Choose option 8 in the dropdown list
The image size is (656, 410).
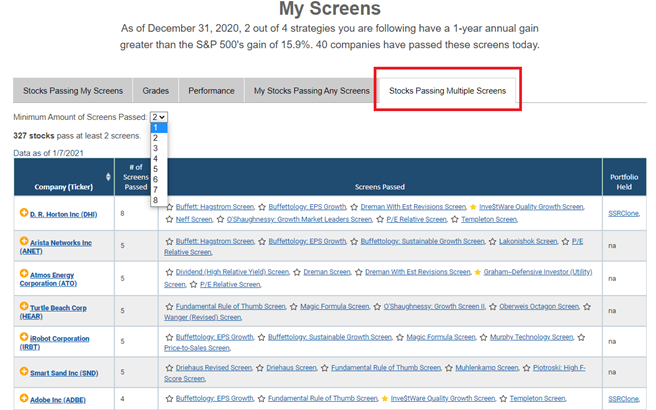[159, 200]
